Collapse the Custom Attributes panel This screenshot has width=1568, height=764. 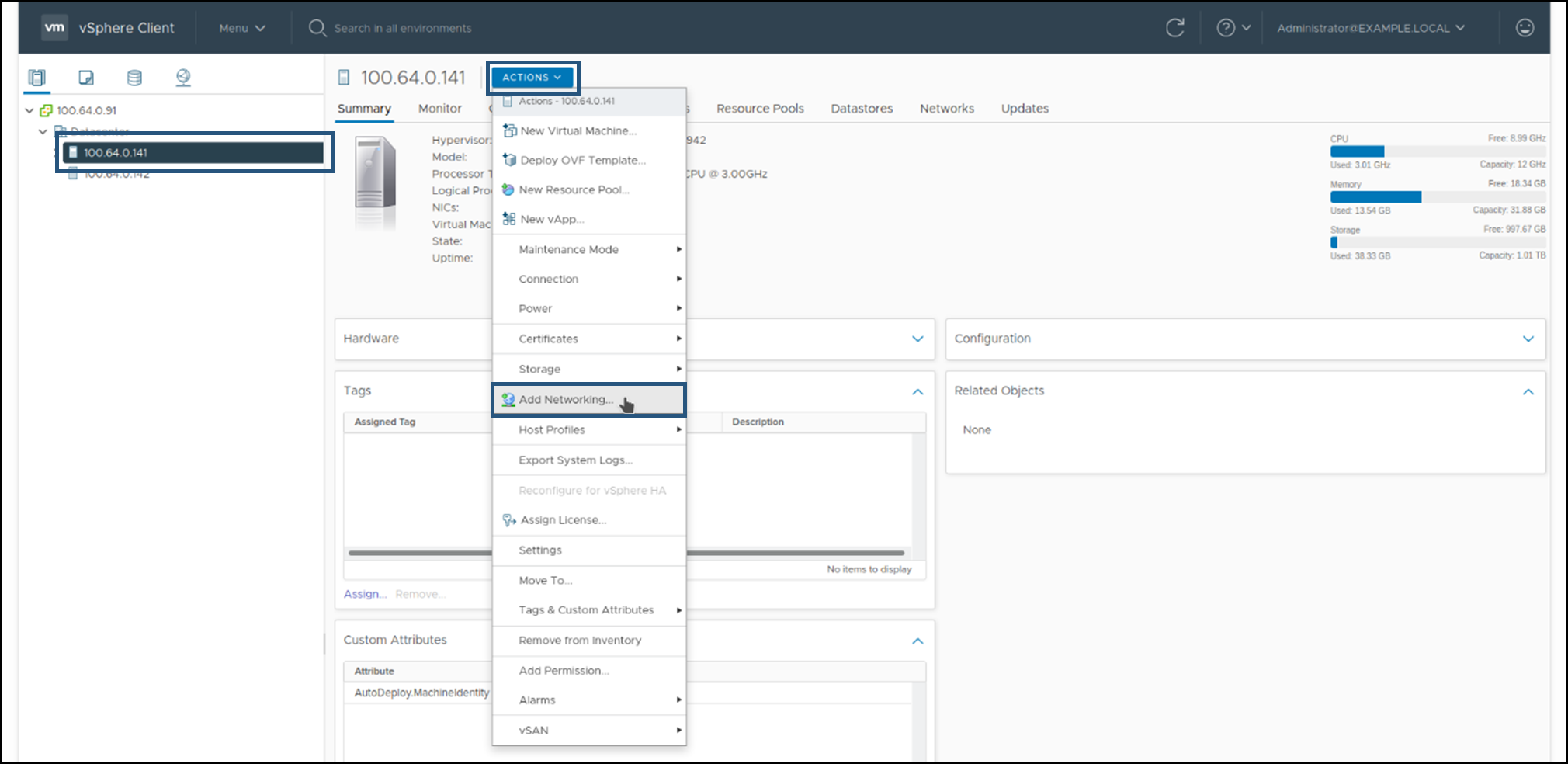(x=918, y=641)
